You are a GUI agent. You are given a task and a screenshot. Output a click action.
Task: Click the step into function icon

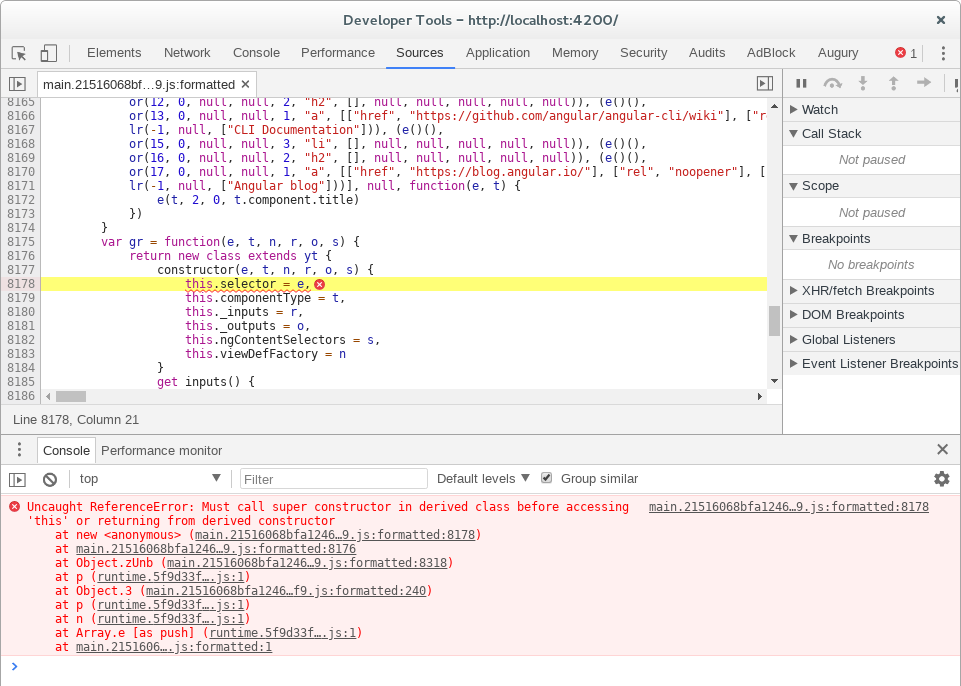point(862,83)
